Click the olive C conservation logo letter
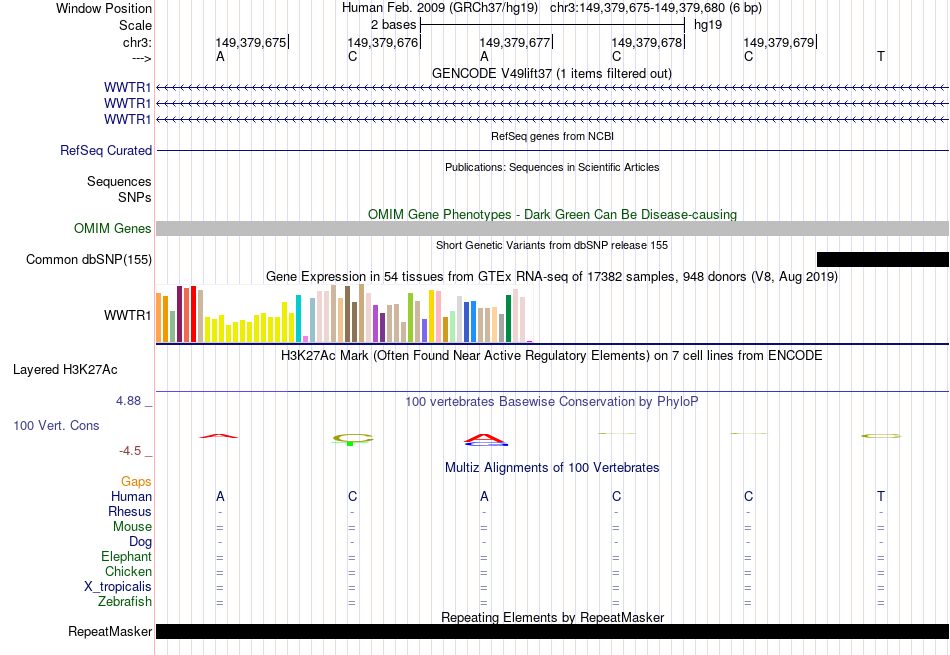The height and width of the screenshot is (655, 950). coord(352,438)
